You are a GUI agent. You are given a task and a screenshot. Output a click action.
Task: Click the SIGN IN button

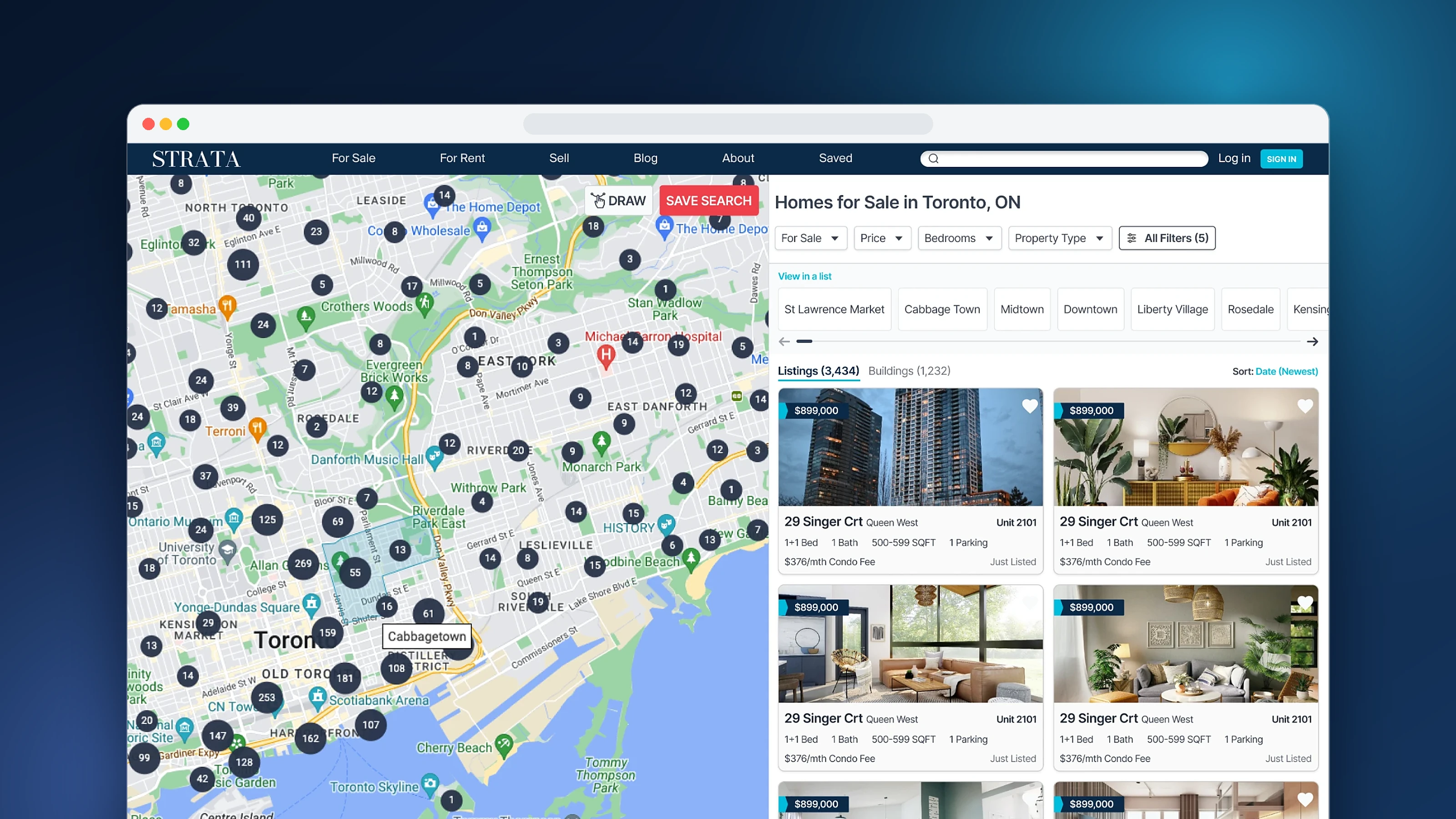[1281, 159]
